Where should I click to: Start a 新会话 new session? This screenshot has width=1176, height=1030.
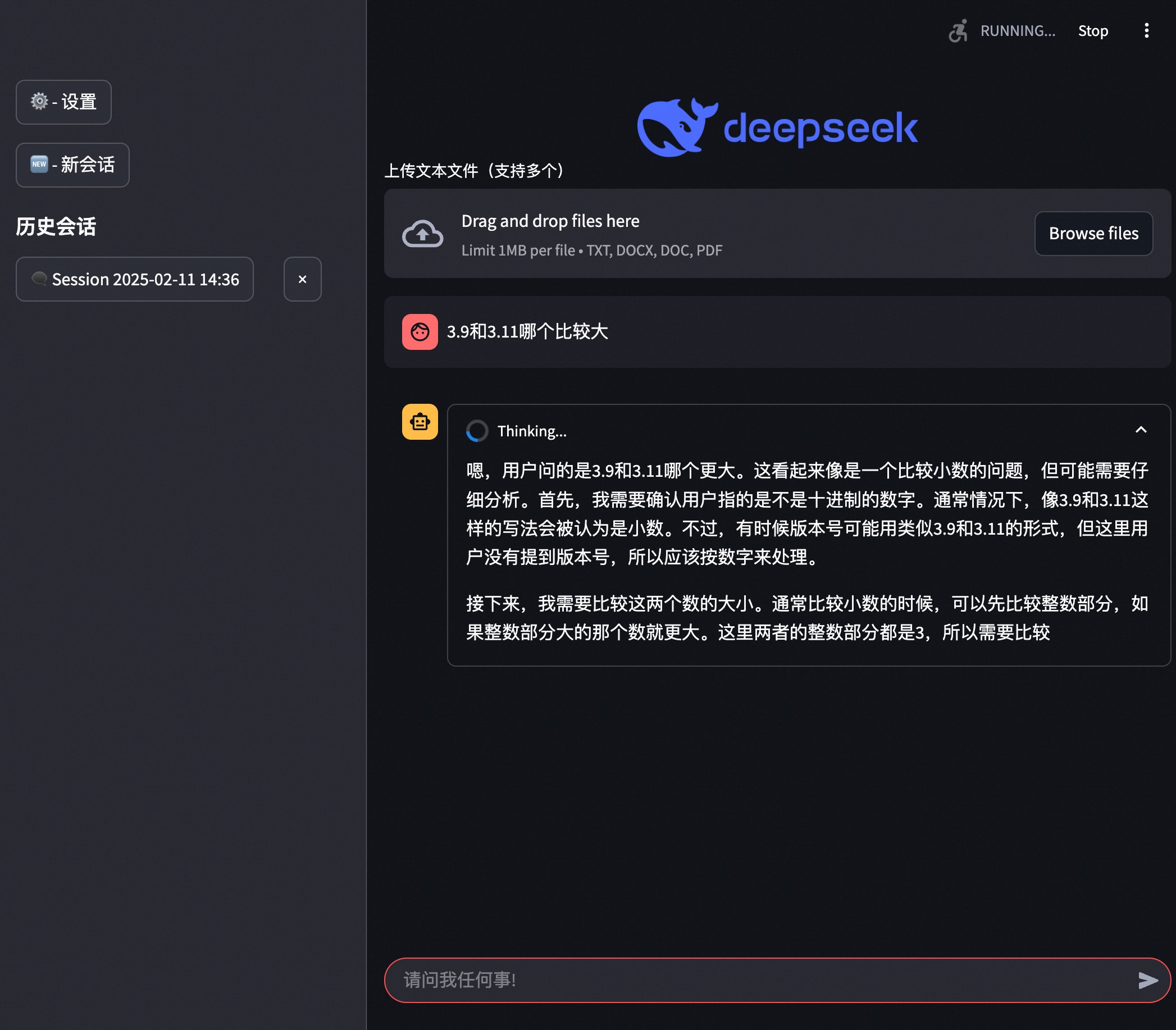(72, 165)
